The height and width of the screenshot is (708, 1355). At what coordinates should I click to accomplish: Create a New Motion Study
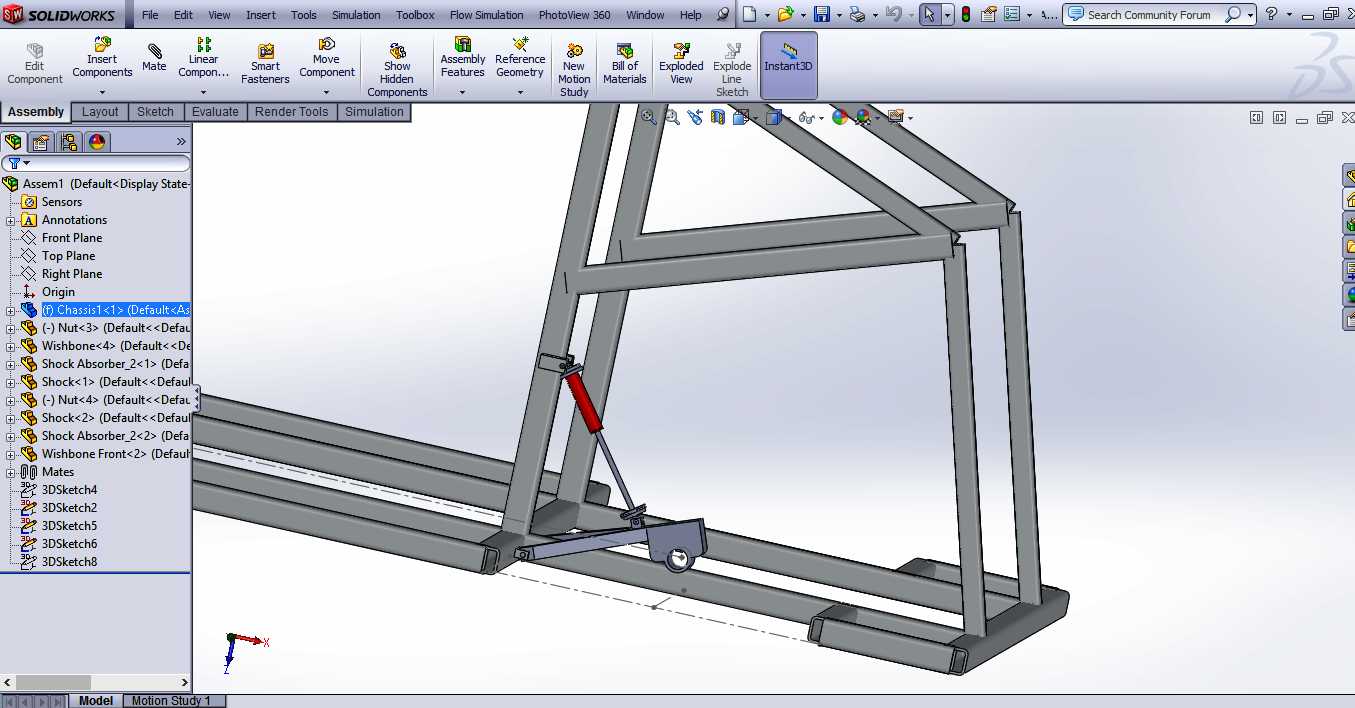574,70
